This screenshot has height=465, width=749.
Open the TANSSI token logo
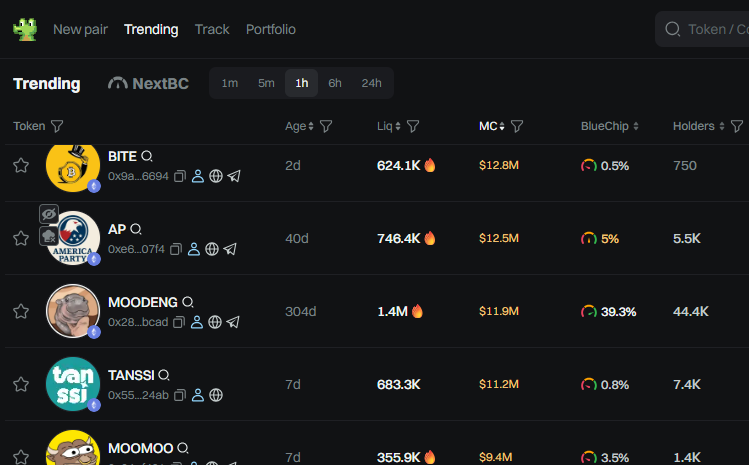73,384
